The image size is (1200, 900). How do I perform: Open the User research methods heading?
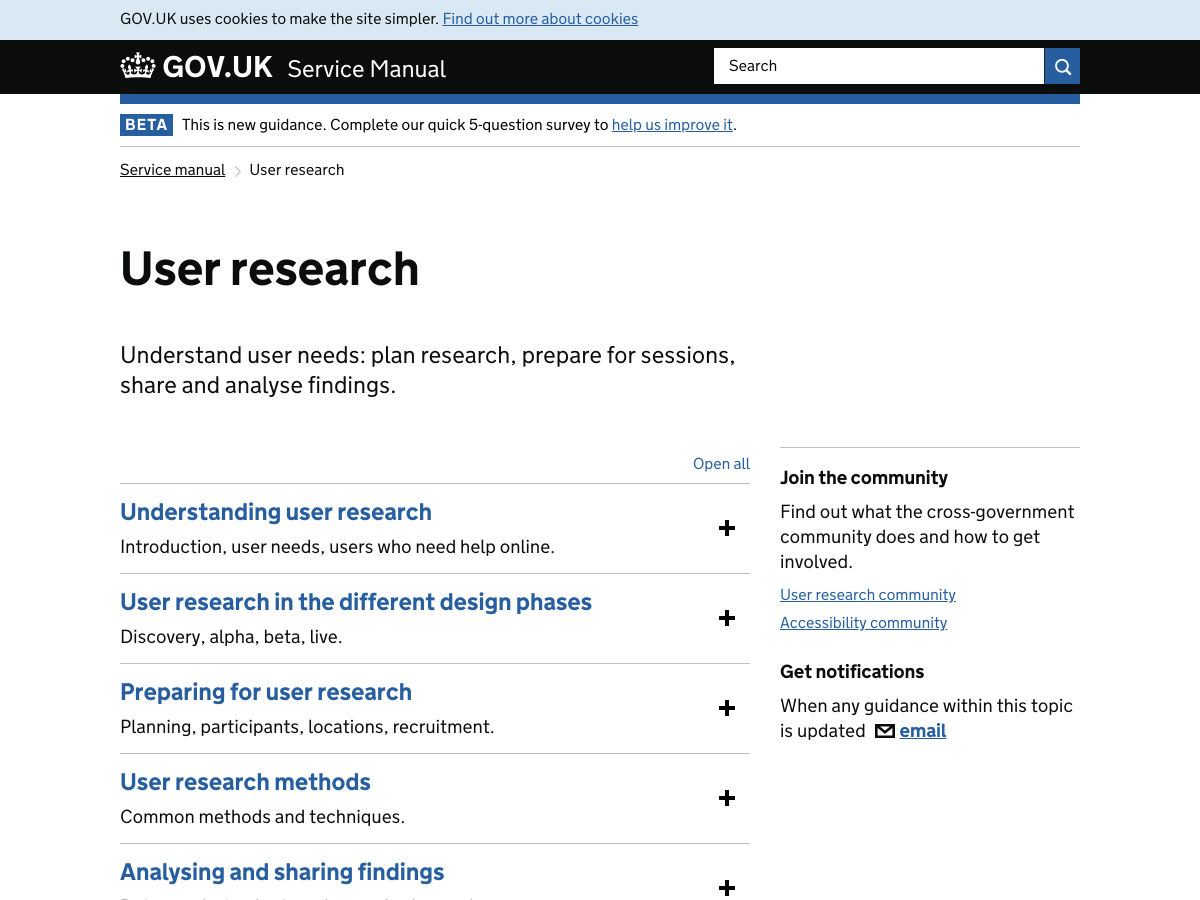[x=245, y=782]
